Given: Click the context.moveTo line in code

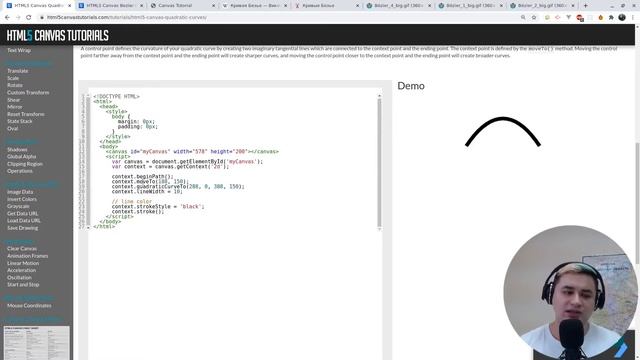Looking at the screenshot, I should pyautogui.click(x=150, y=182).
